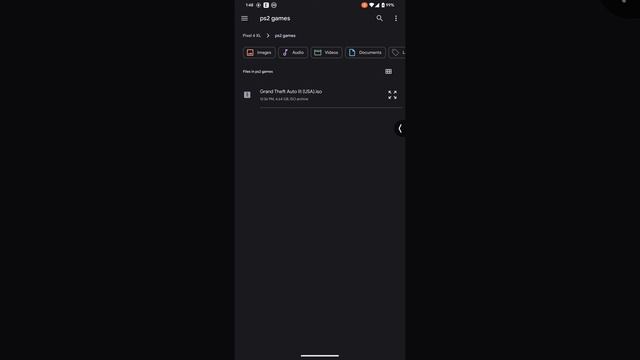
Task: Click the battery indicator in status bar
Action: coord(383,5)
